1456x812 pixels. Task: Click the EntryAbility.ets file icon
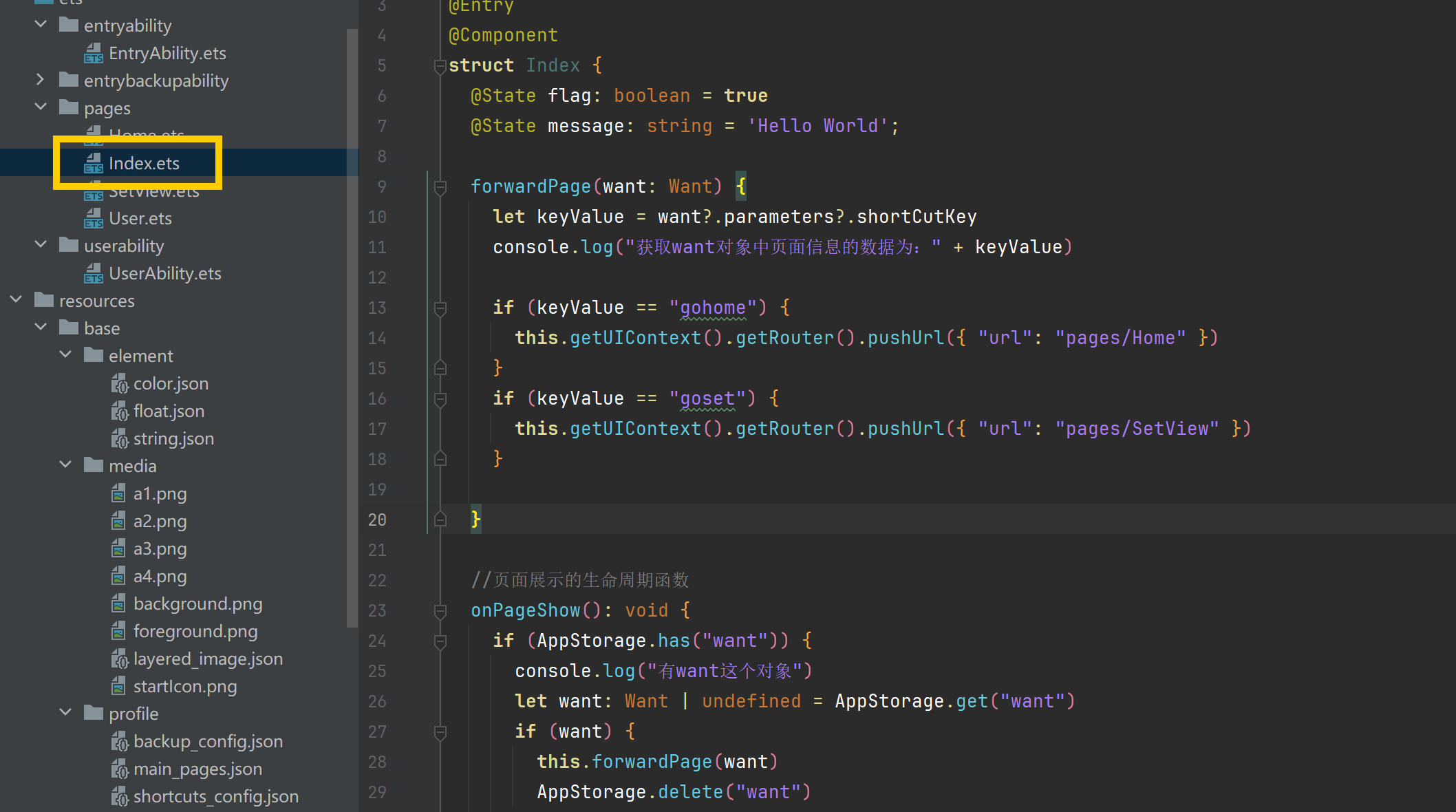[x=94, y=53]
